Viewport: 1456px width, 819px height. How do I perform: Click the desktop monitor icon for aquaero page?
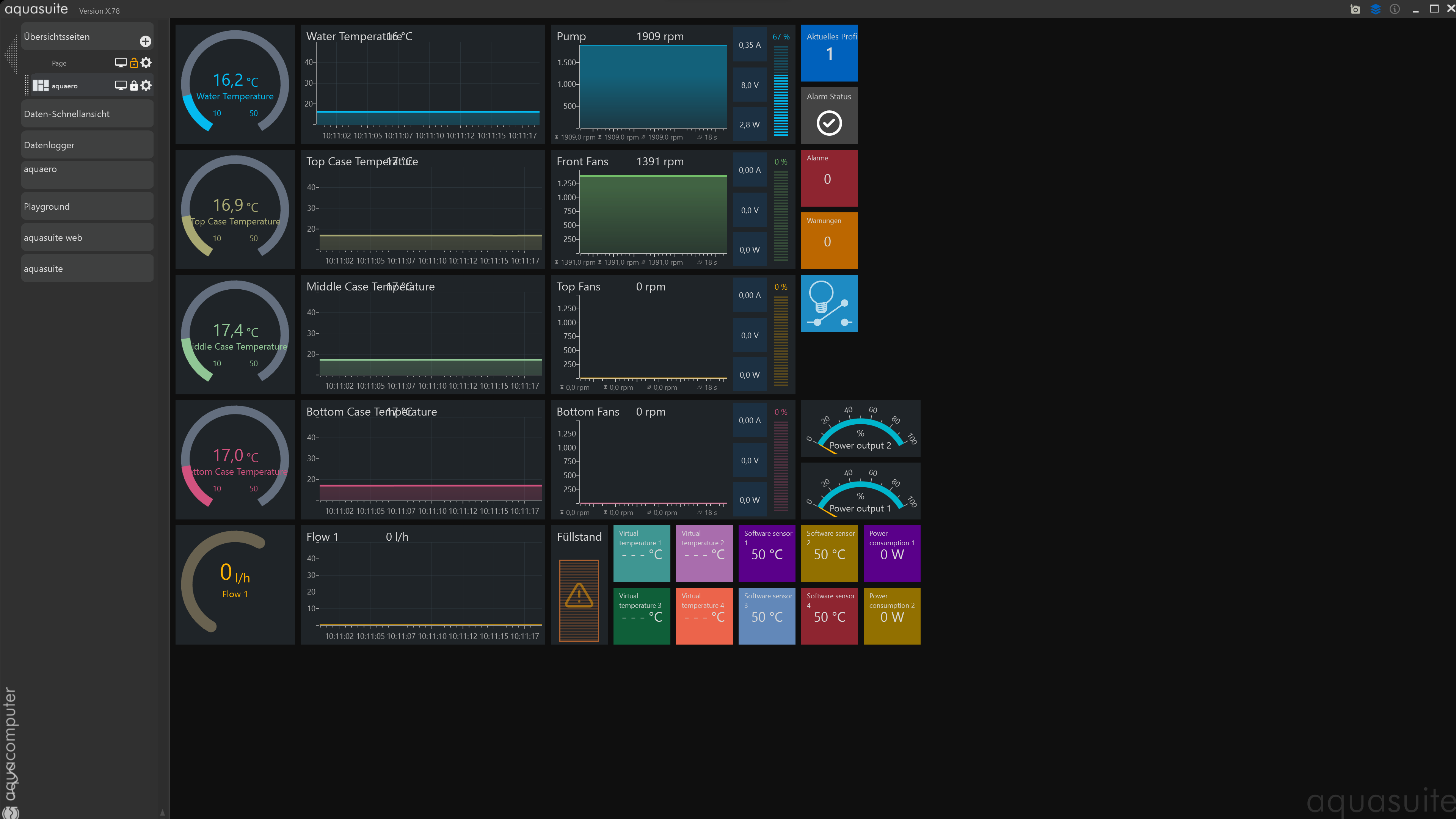pyautogui.click(x=121, y=85)
